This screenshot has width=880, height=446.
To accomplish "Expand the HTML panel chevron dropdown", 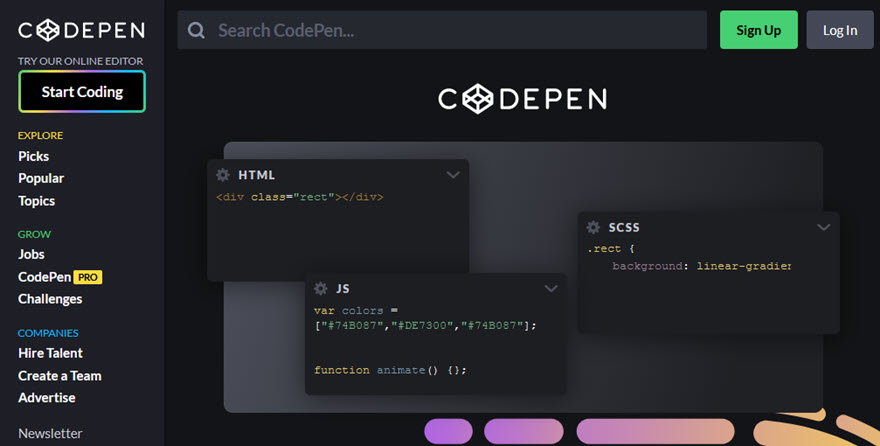I will [x=453, y=175].
